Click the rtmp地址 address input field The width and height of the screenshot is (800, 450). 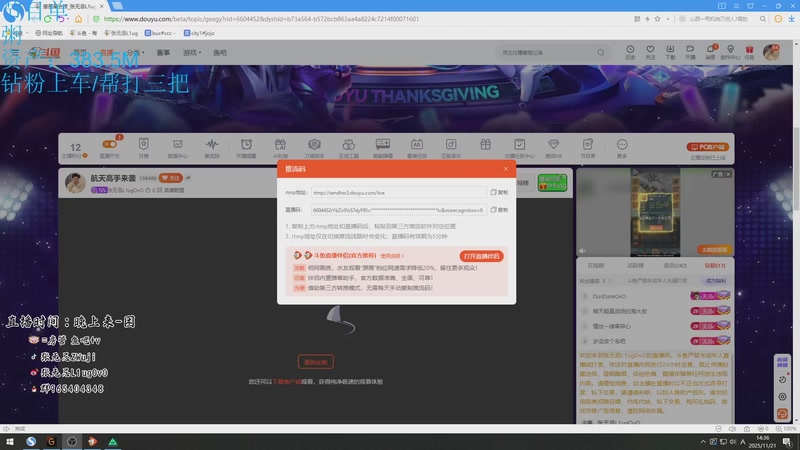(399, 192)
